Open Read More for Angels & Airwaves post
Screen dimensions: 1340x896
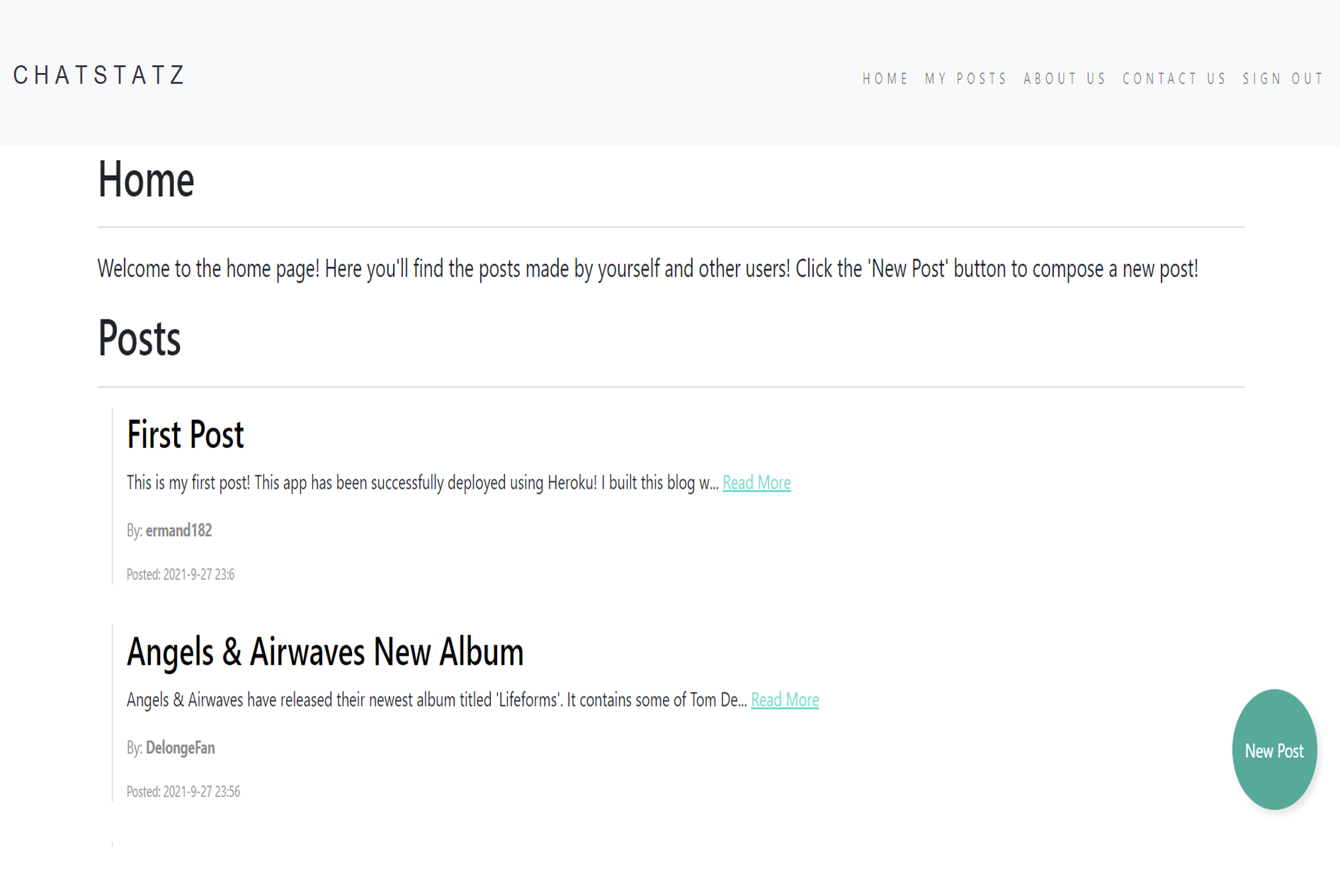click(x=785, y=700)
